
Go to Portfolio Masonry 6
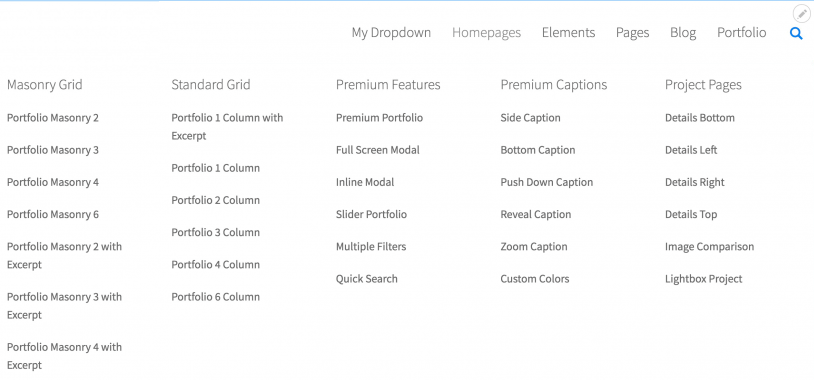click(x=52, y=214)
